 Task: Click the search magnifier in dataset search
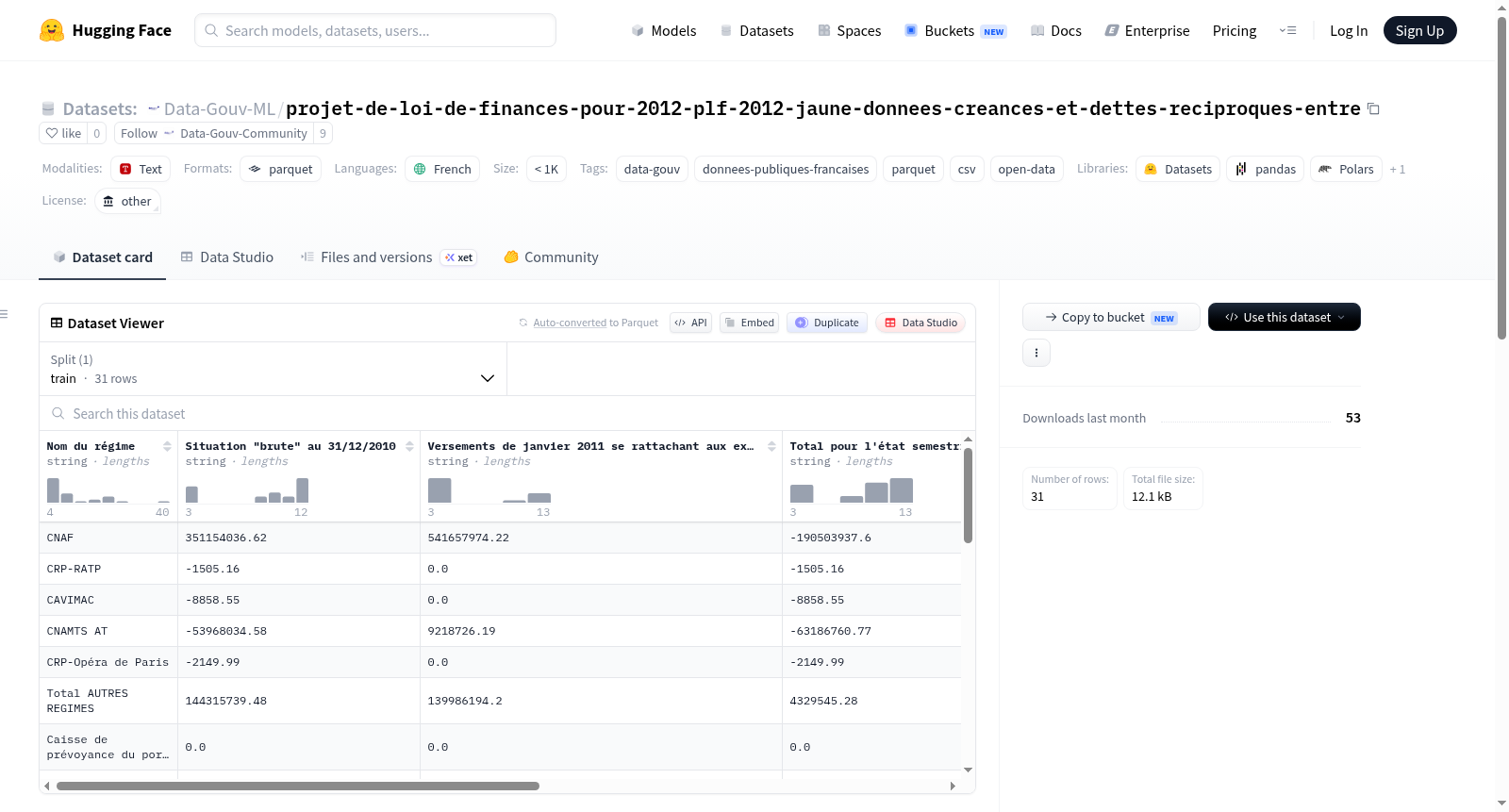58,414
